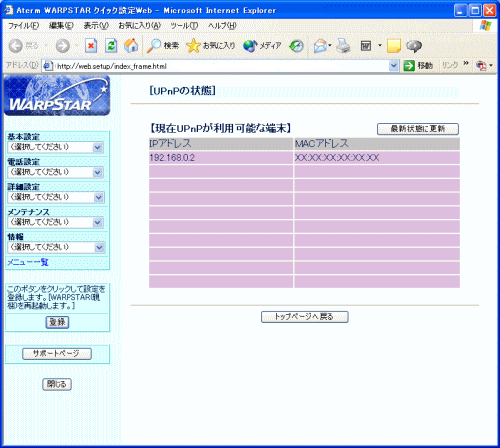Click the トップページへ戻る button
Viewport: 500px width, 448px height.
[x=304, y=317]
